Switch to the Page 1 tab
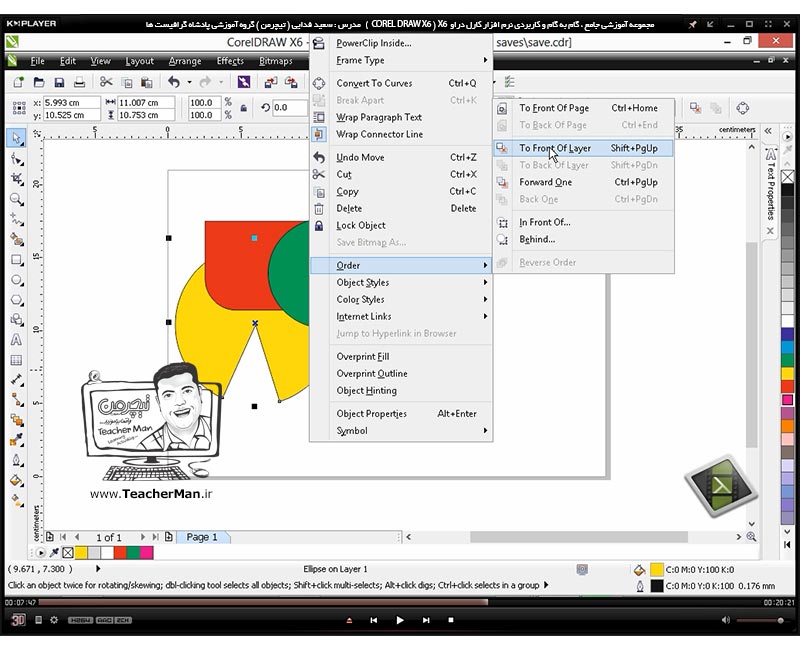Screen dimensions: 800x650 tap(202, 537)
